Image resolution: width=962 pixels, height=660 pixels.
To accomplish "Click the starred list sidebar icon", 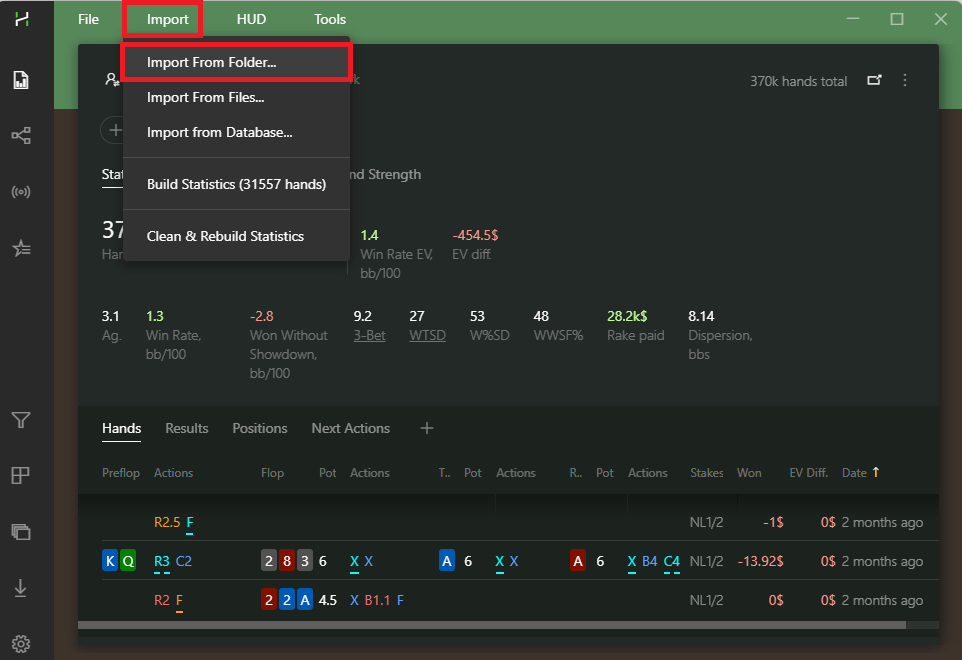I will pos(20,249).
